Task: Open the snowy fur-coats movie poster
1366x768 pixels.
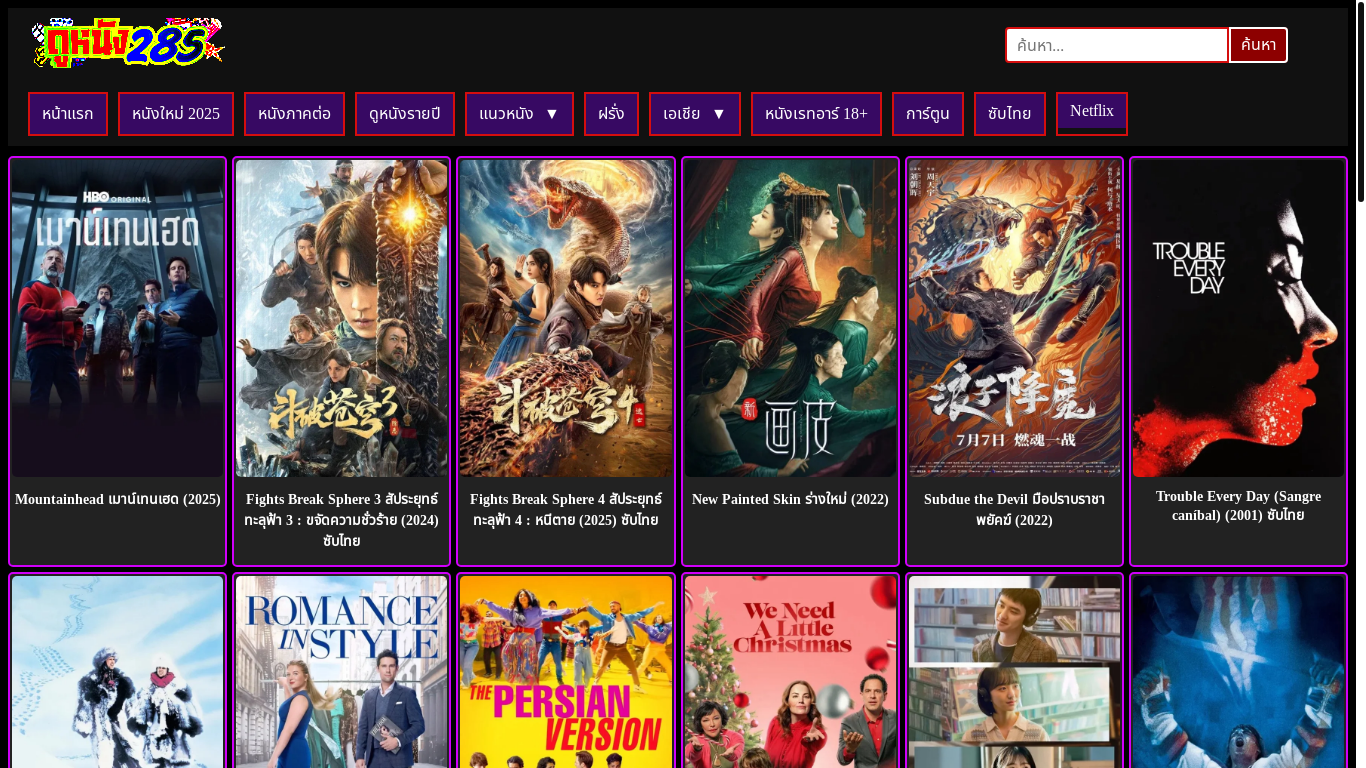Action: (x=118, y=672)
